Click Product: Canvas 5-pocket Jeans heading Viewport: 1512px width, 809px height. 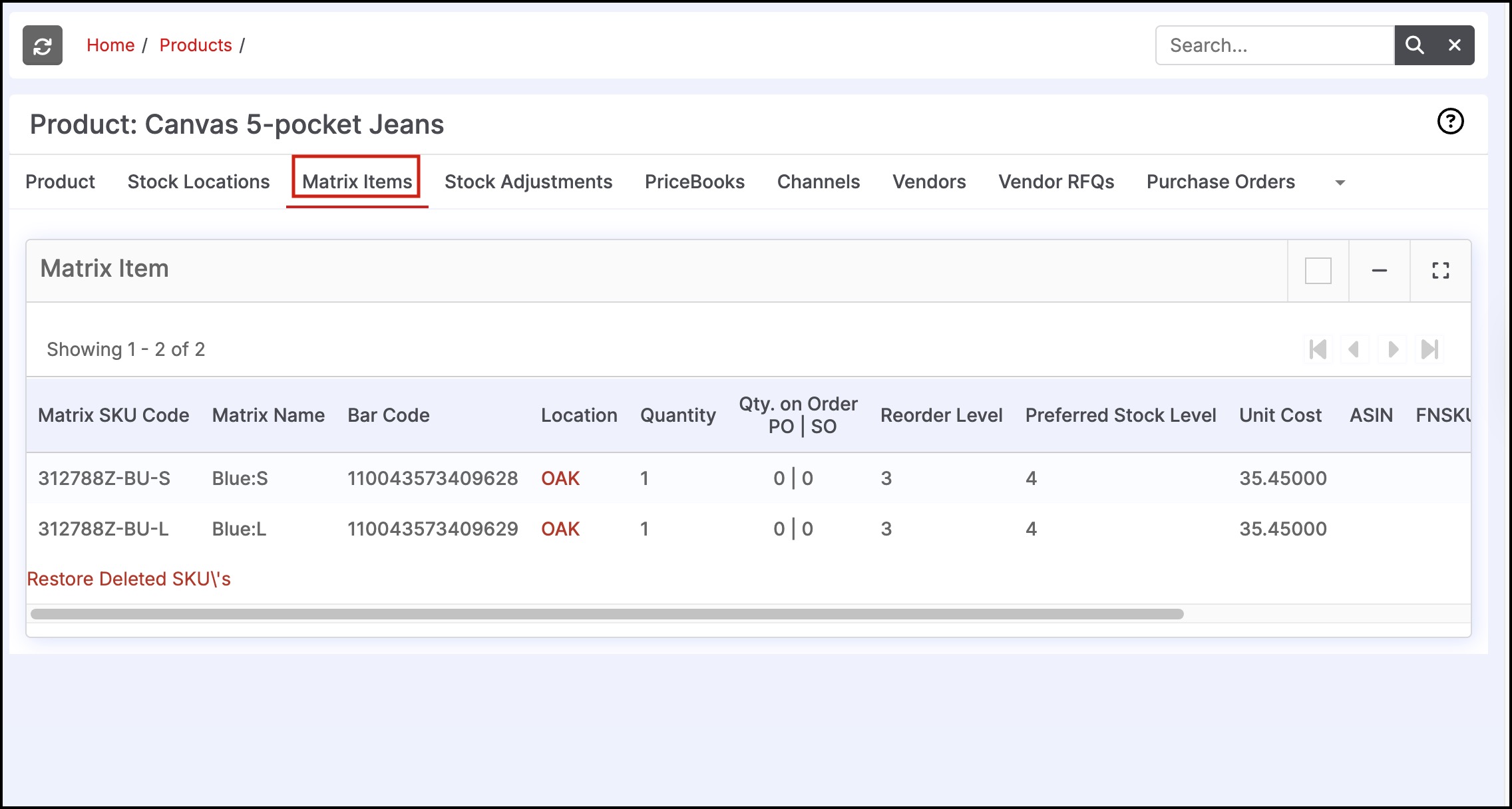pos(237,124)
